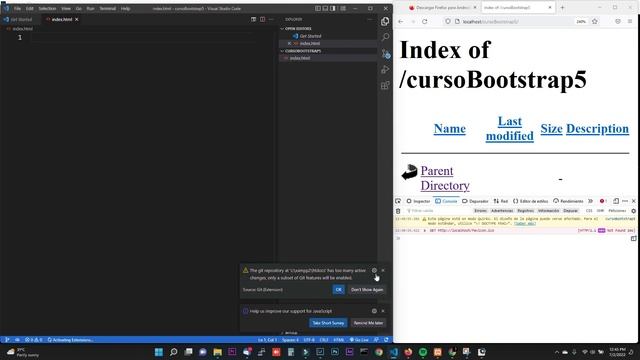The height and width of the screenshot is (360, 640).
Task: Open the console settings gear
Action: tap(633, 211)
